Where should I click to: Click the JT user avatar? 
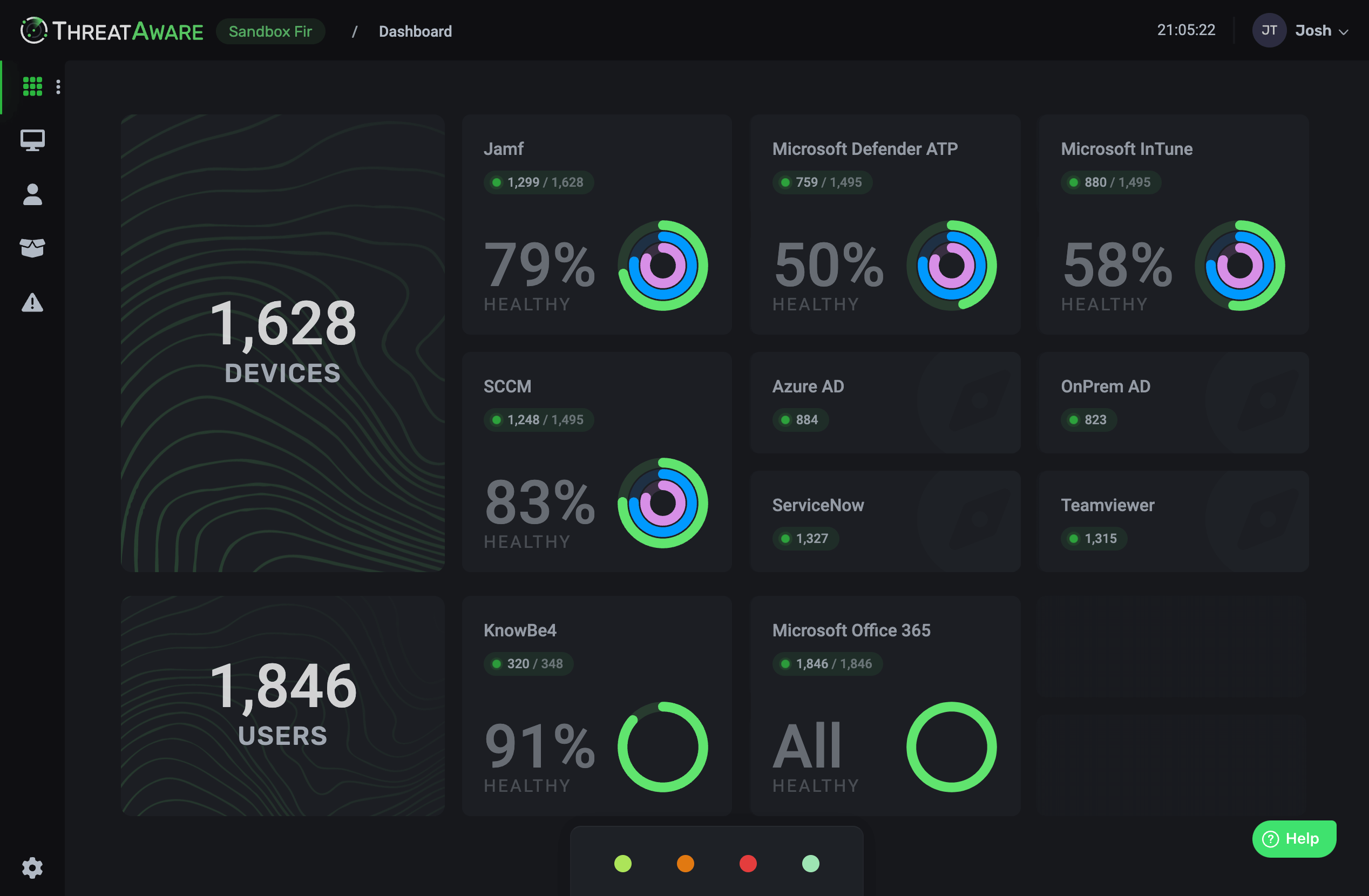pos(1269,30)
